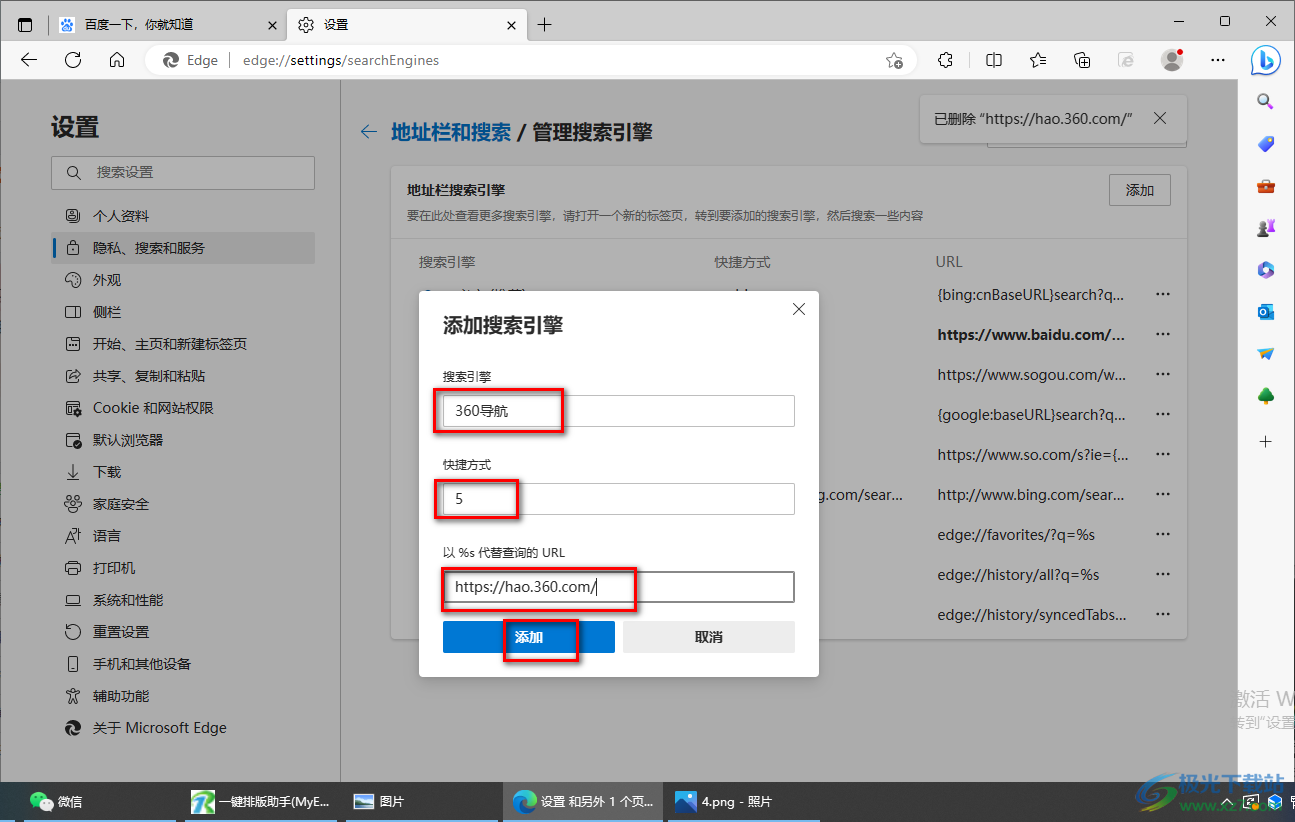This screenshot has height=822, width=1295.
Task: Refresh the page with reload icon
Action: click(73, 60)
